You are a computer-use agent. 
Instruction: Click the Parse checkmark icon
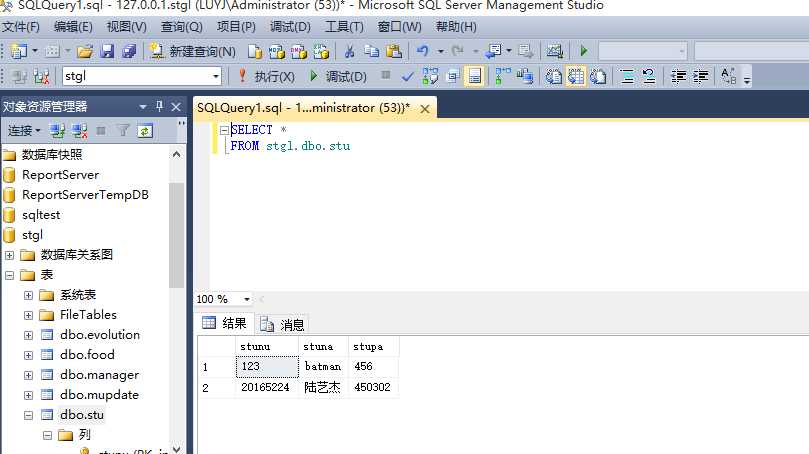click(x=408, y=77)
